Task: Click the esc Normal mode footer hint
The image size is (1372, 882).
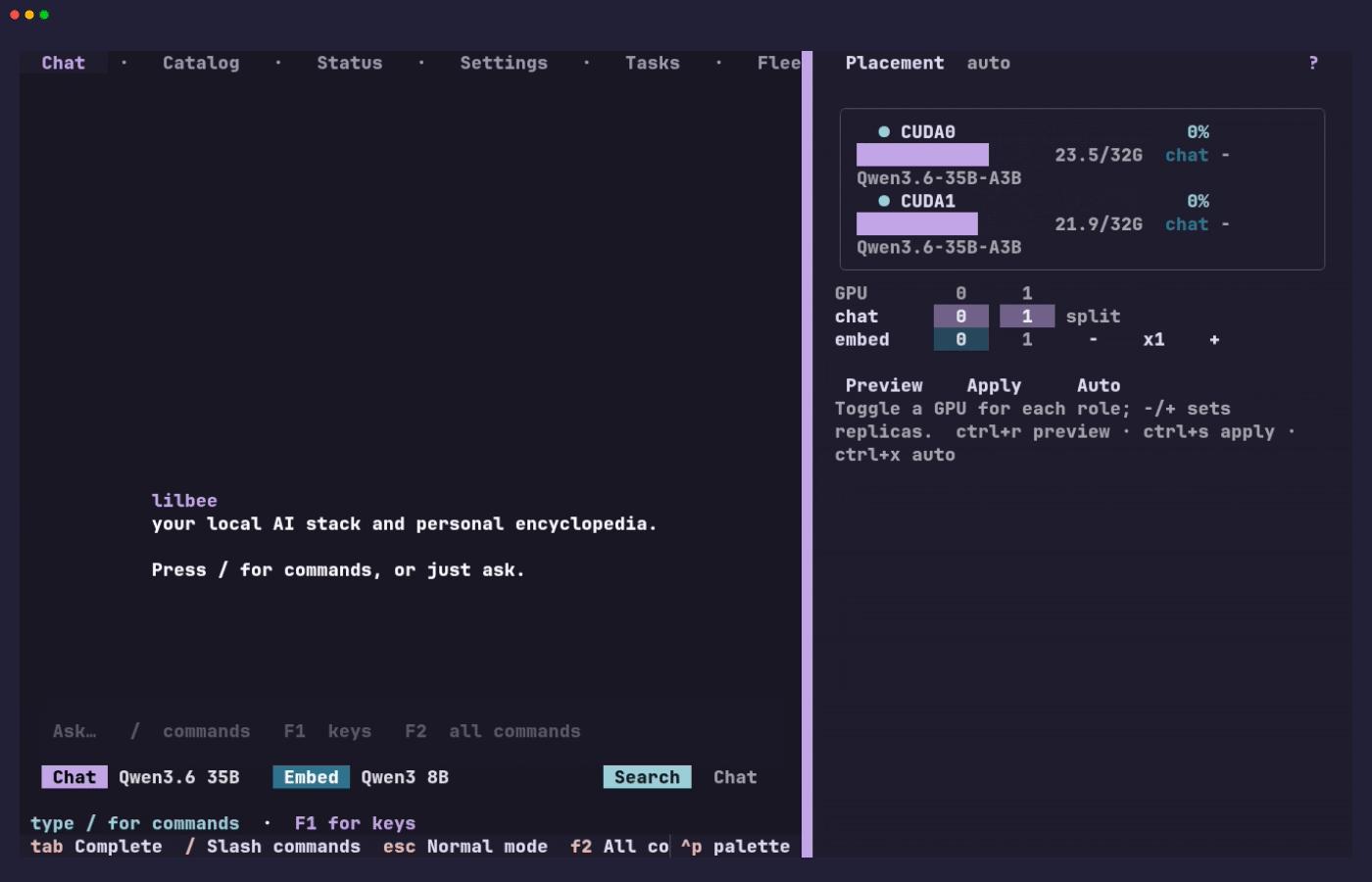Action: tap(465, 846)
